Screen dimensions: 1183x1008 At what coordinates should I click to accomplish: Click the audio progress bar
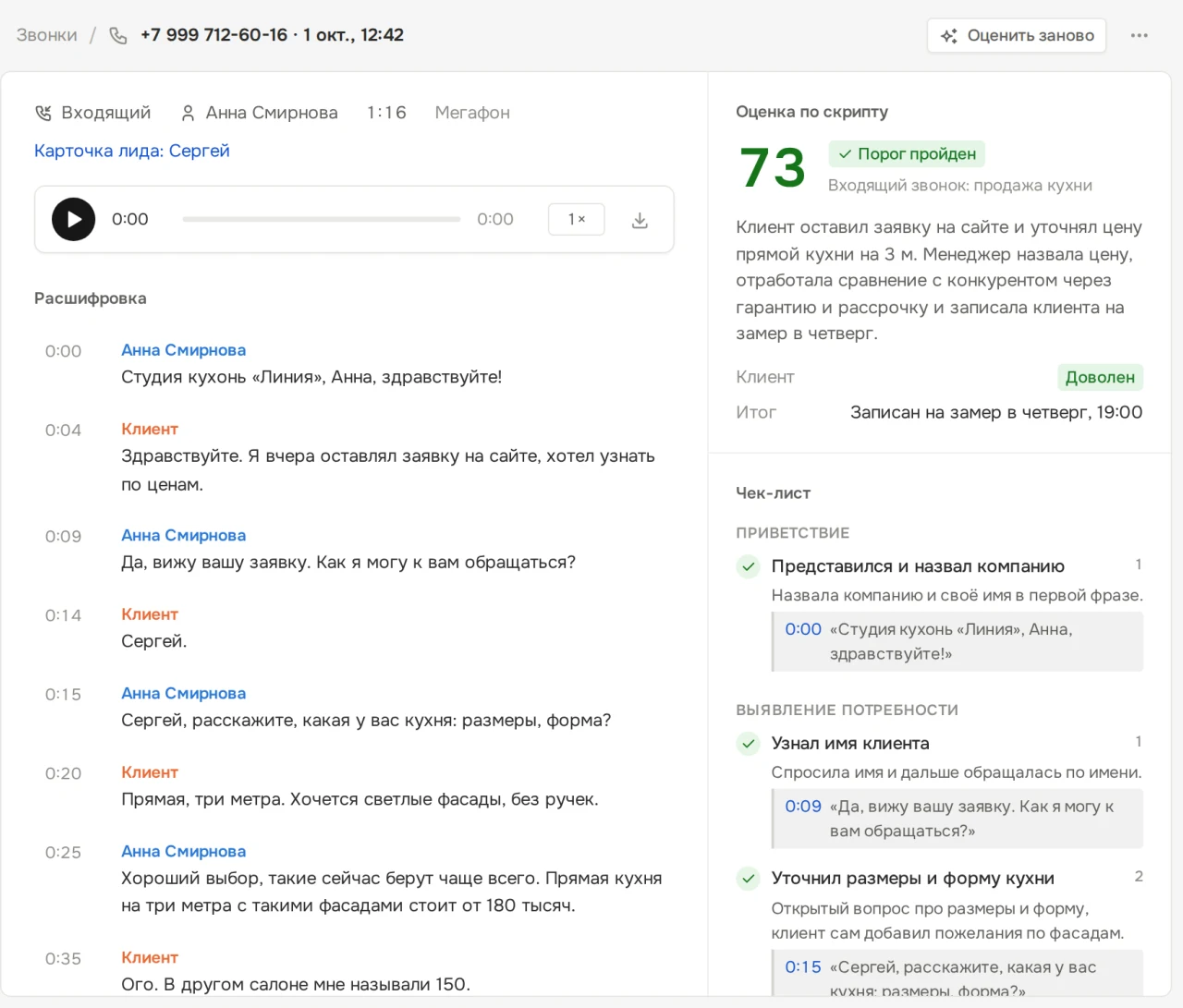tap(321, 219)
